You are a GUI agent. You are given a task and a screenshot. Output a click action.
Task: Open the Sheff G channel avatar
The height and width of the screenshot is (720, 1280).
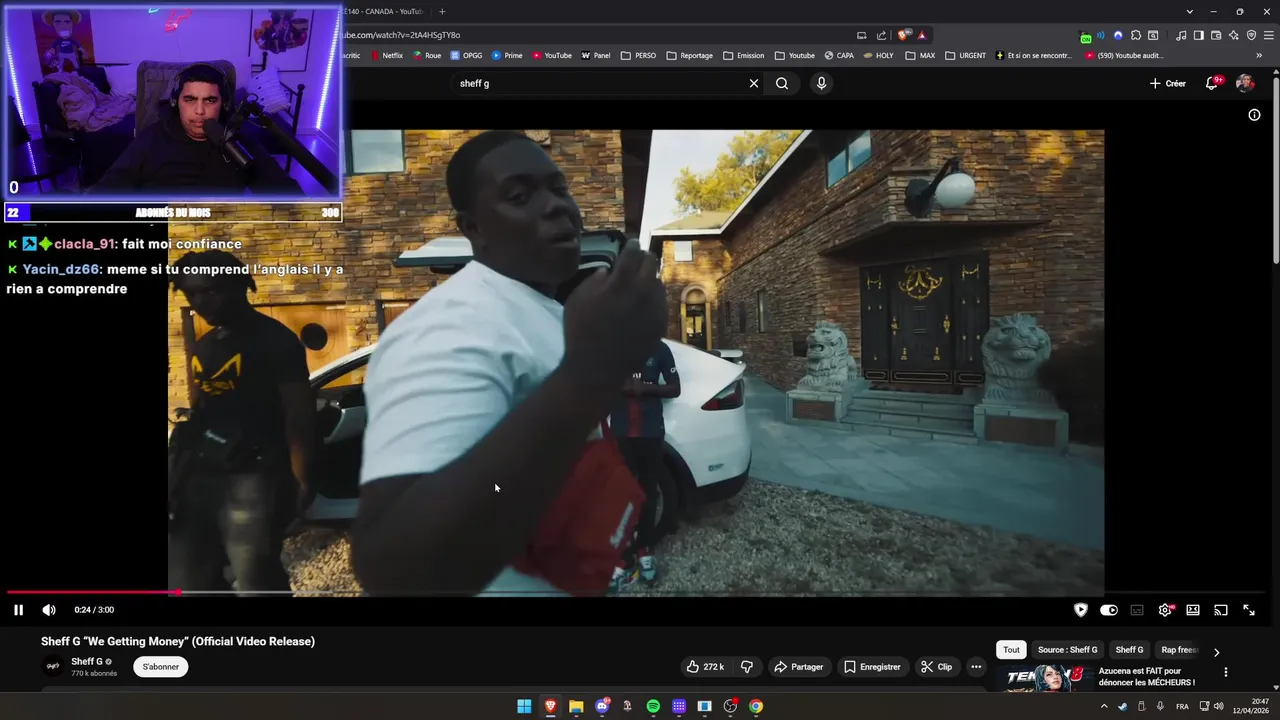pyautogui.click(x=53, y=666)
